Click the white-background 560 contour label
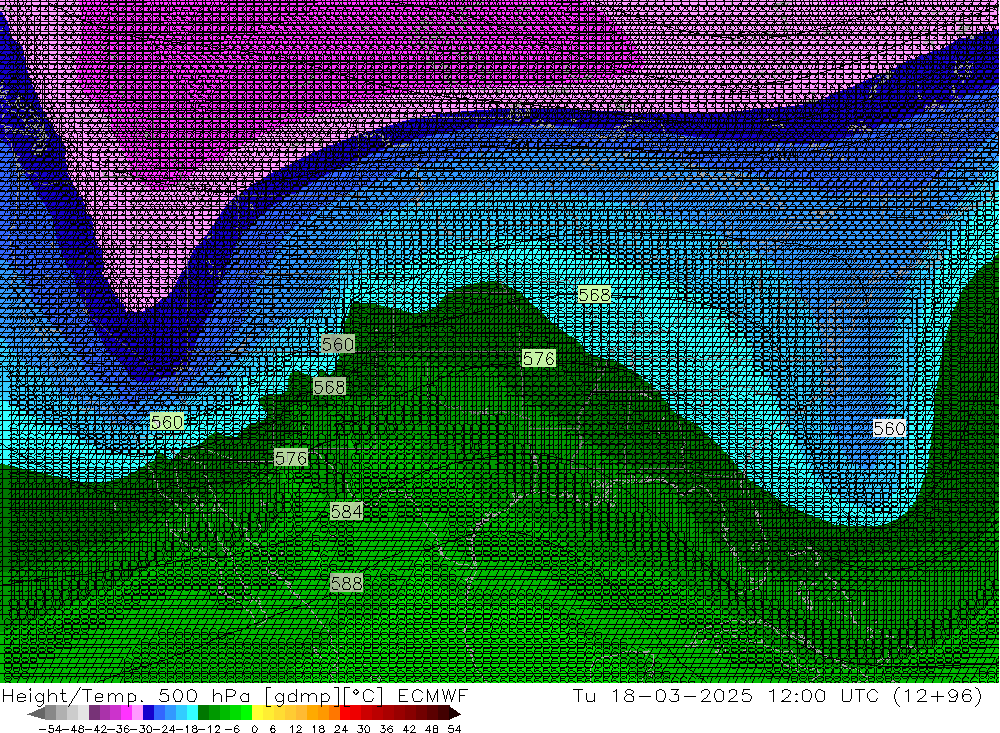The height and width of the screenshot is (733, 1000). coord(889,428)
